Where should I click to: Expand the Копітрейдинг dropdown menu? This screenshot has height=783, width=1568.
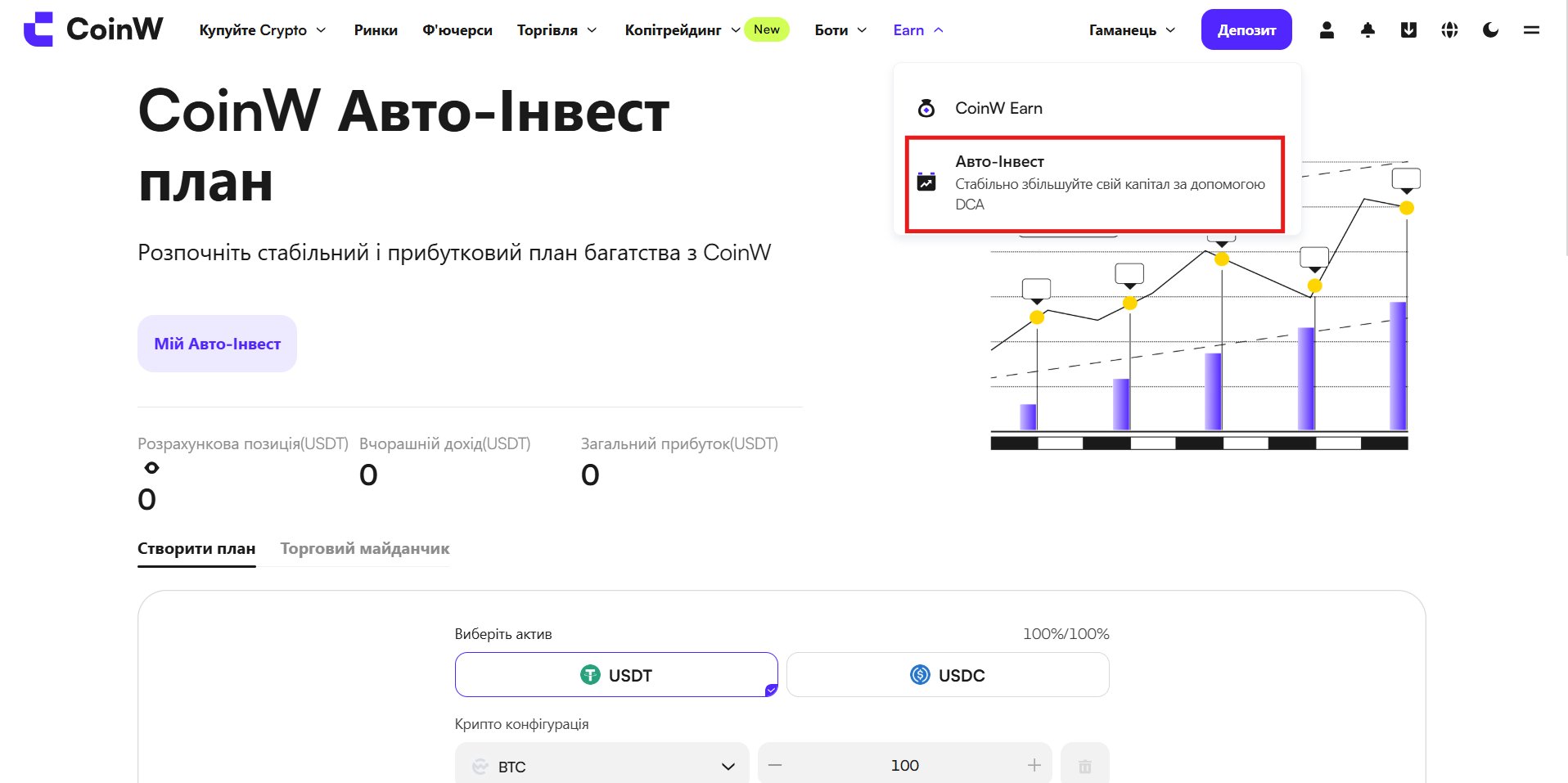(x=683, y=30)
